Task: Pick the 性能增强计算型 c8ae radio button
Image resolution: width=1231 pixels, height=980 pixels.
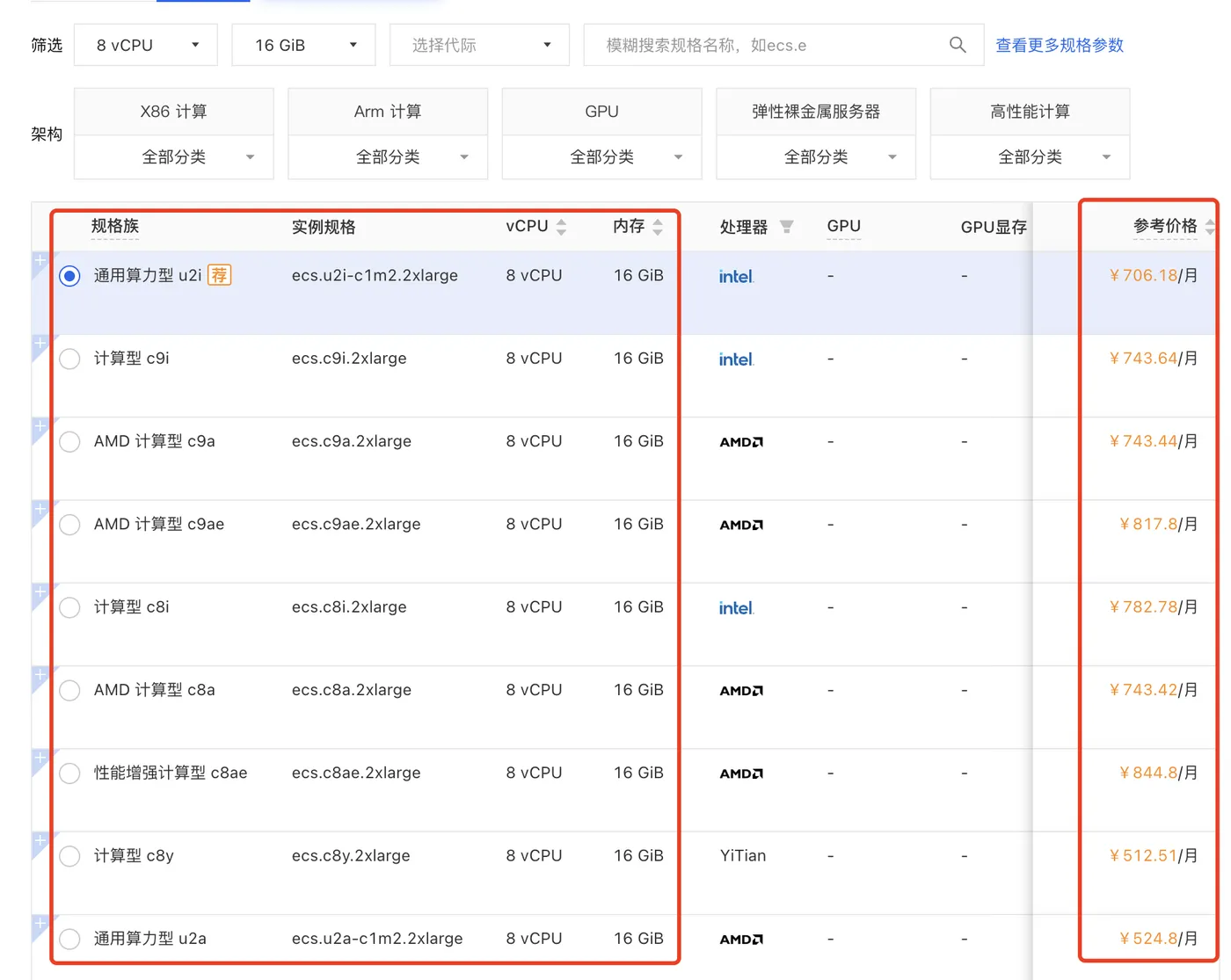Action: tap(69, 773)
